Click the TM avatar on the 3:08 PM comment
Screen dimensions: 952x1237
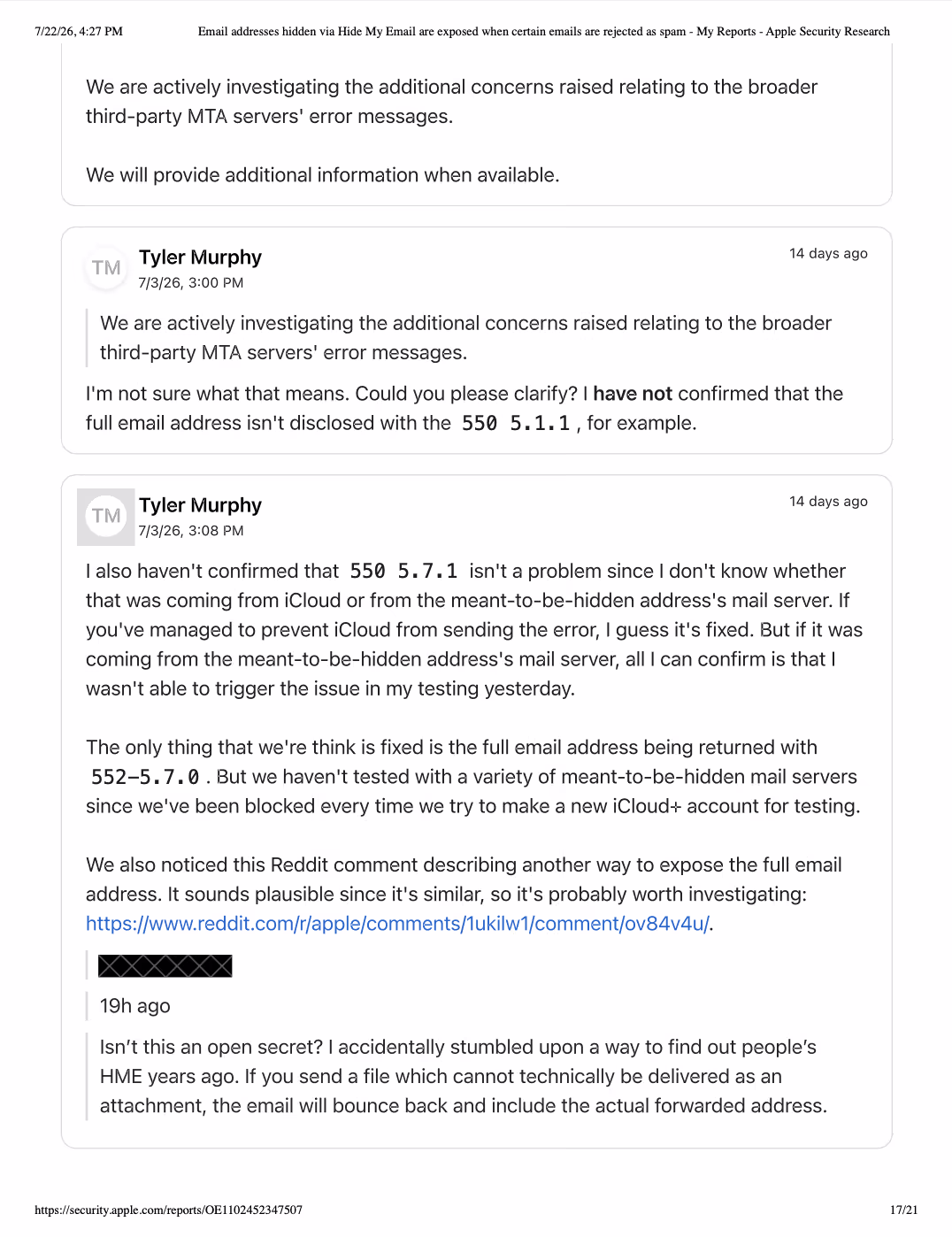point(106,516)
